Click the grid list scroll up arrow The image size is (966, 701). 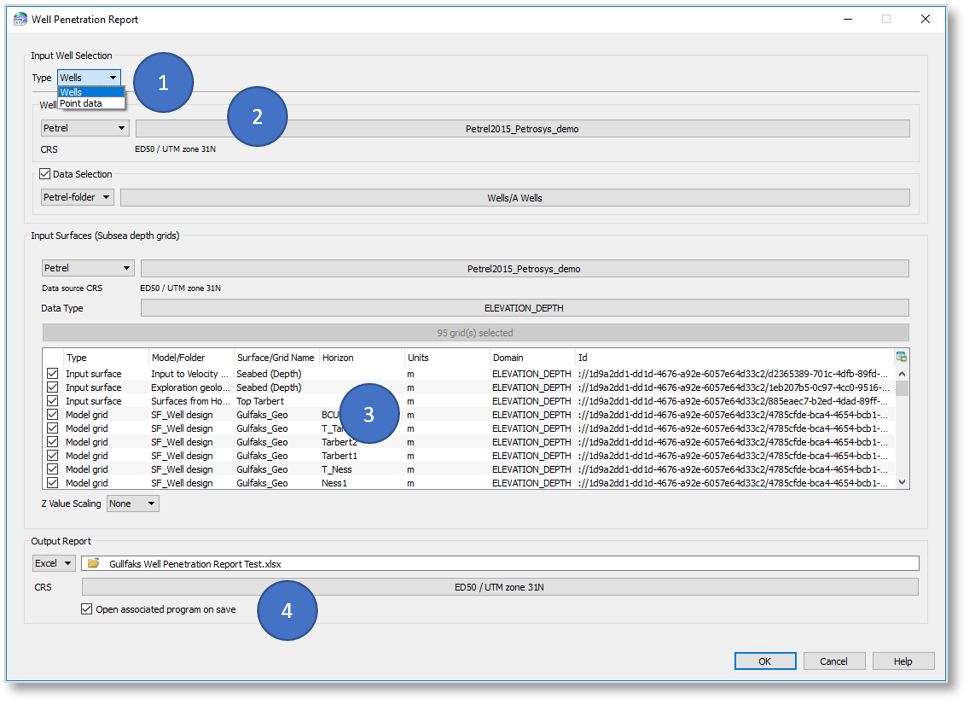coord(902,373)
